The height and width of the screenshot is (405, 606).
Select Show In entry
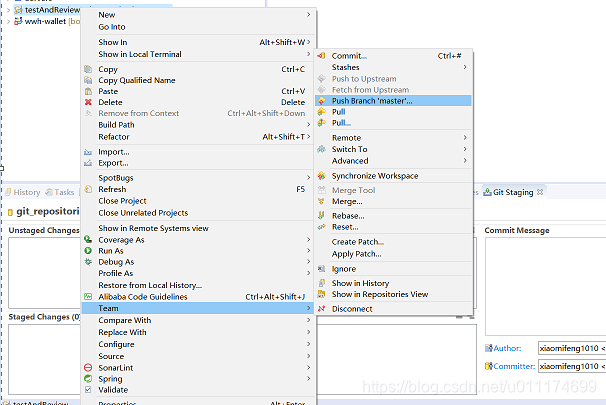point(199,42)
